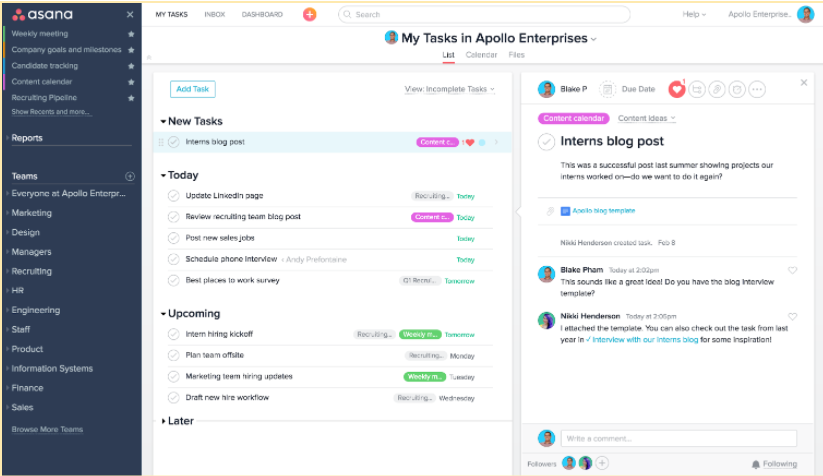
Task: Open the Help dropdown menu
Action: click(x=694, y=15)
